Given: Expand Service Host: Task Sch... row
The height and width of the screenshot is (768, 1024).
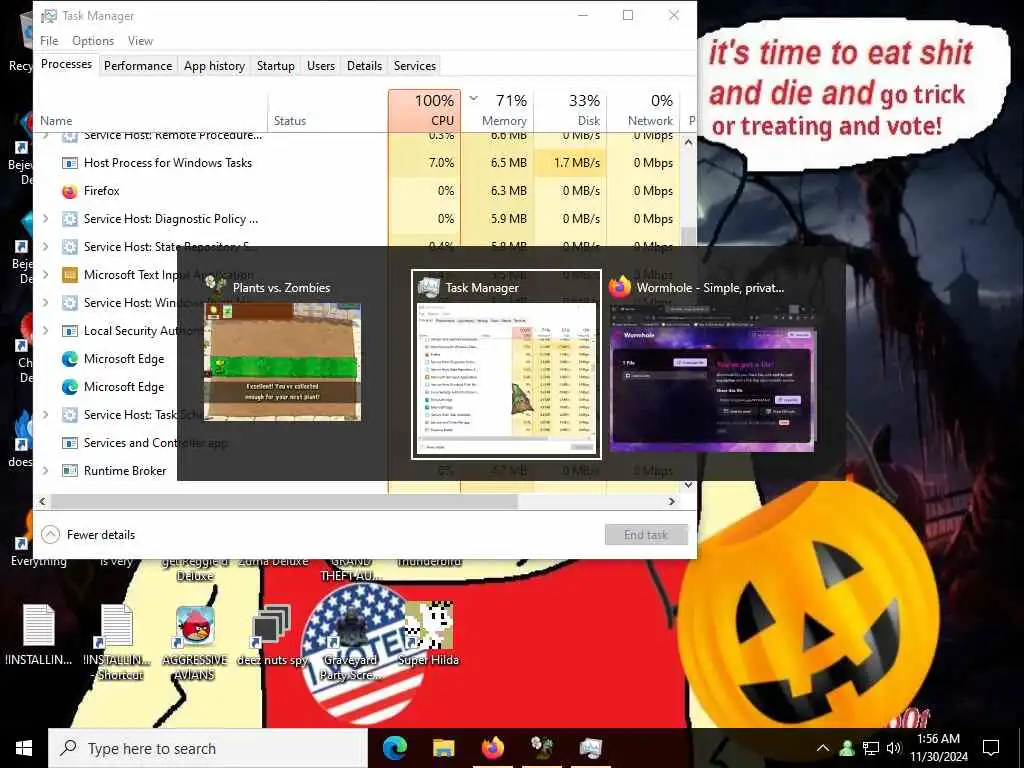Looking at the screenshot, I should [x=45, y=415].
